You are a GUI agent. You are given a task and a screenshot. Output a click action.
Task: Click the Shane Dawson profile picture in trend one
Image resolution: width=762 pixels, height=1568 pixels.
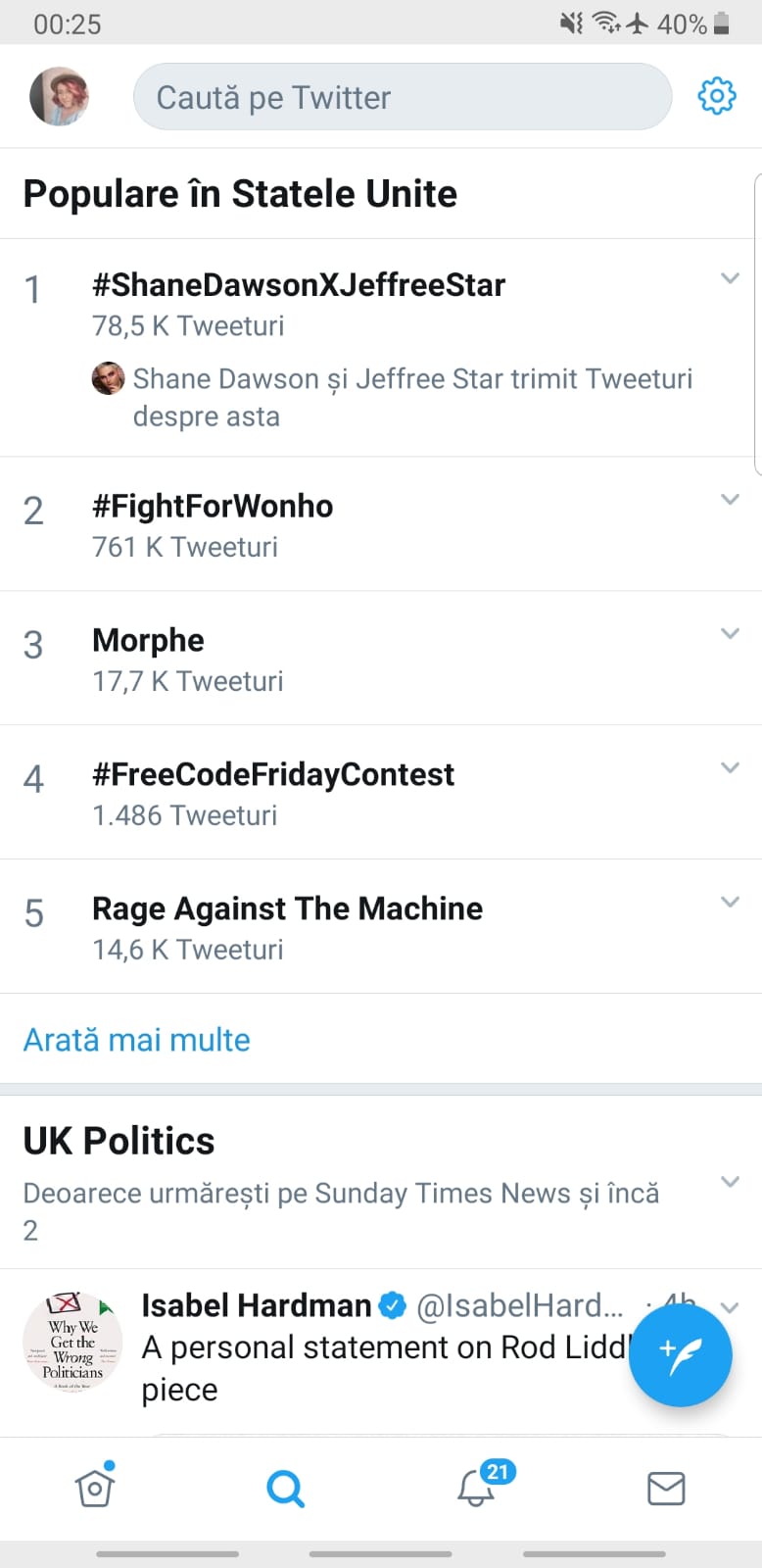click(109, 378)
